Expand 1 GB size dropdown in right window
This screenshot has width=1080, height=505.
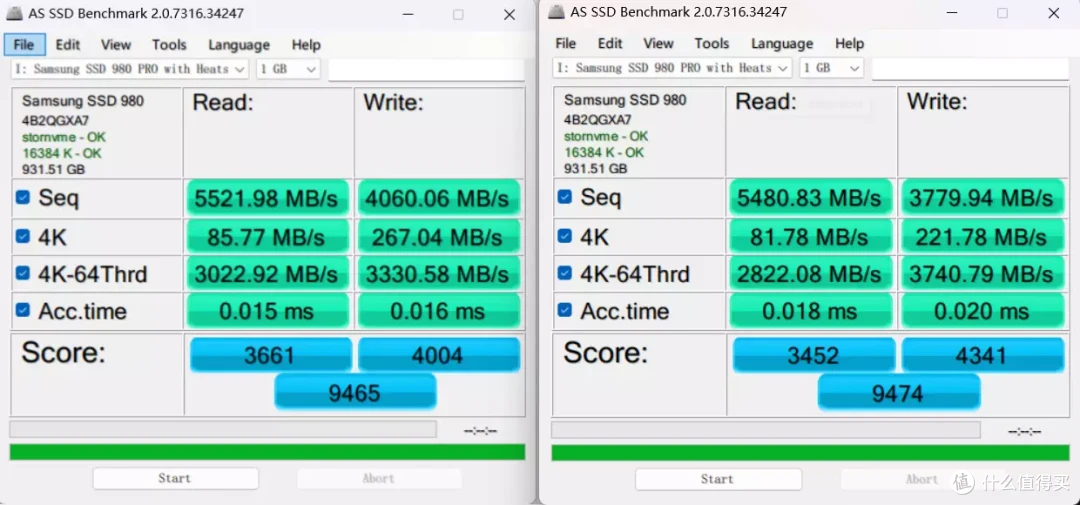click(831, 68)
